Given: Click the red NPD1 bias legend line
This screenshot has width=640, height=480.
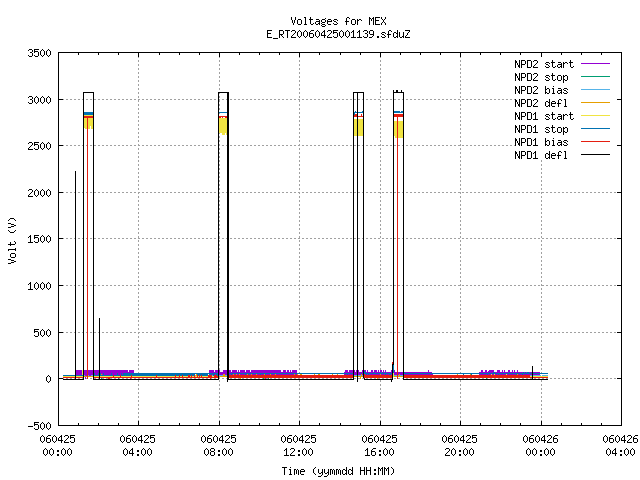Looking at the screenshot, I should [x=595, y=142].
